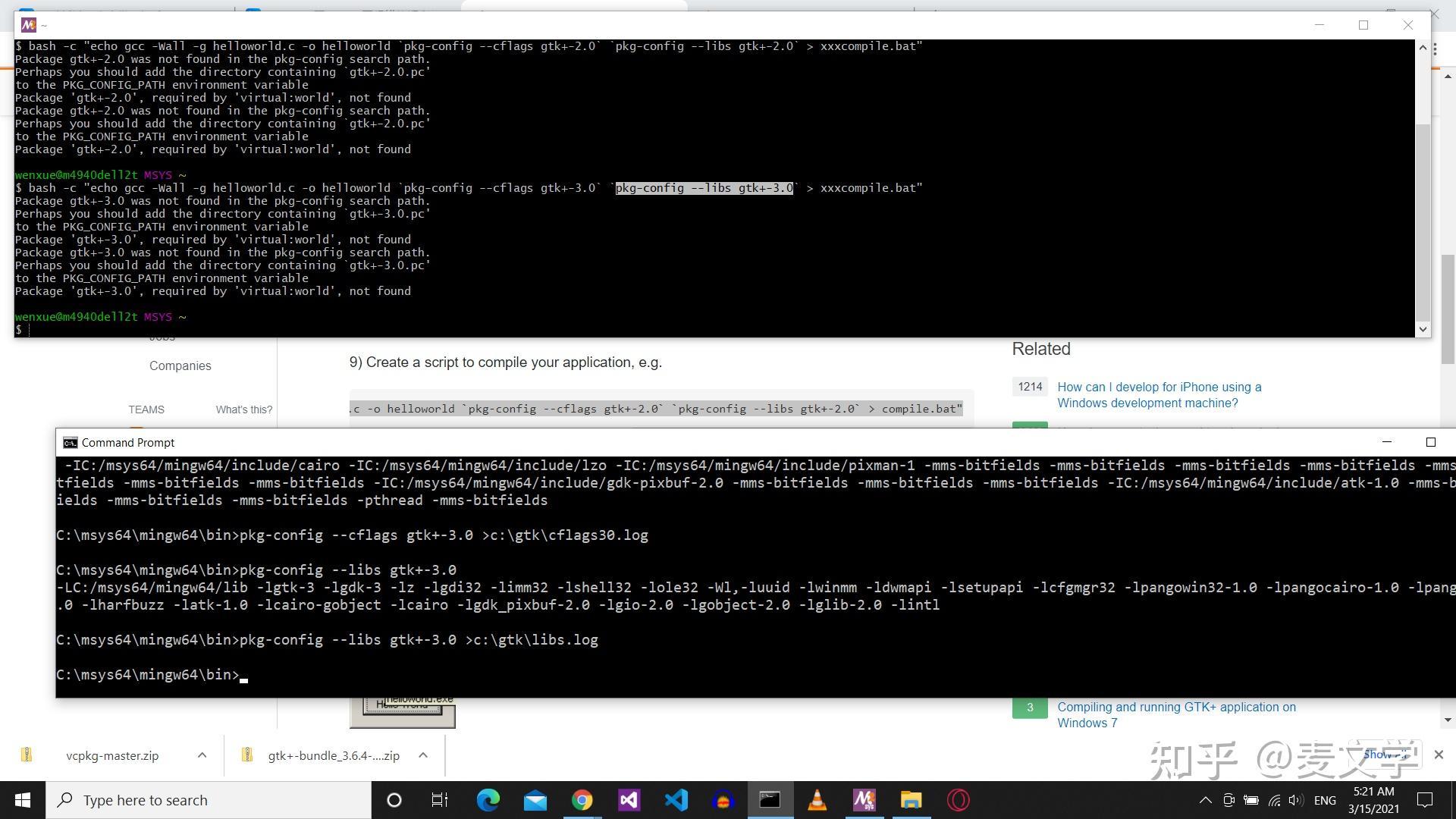Open Opera browser from the taskbar

tap(958, 799)
